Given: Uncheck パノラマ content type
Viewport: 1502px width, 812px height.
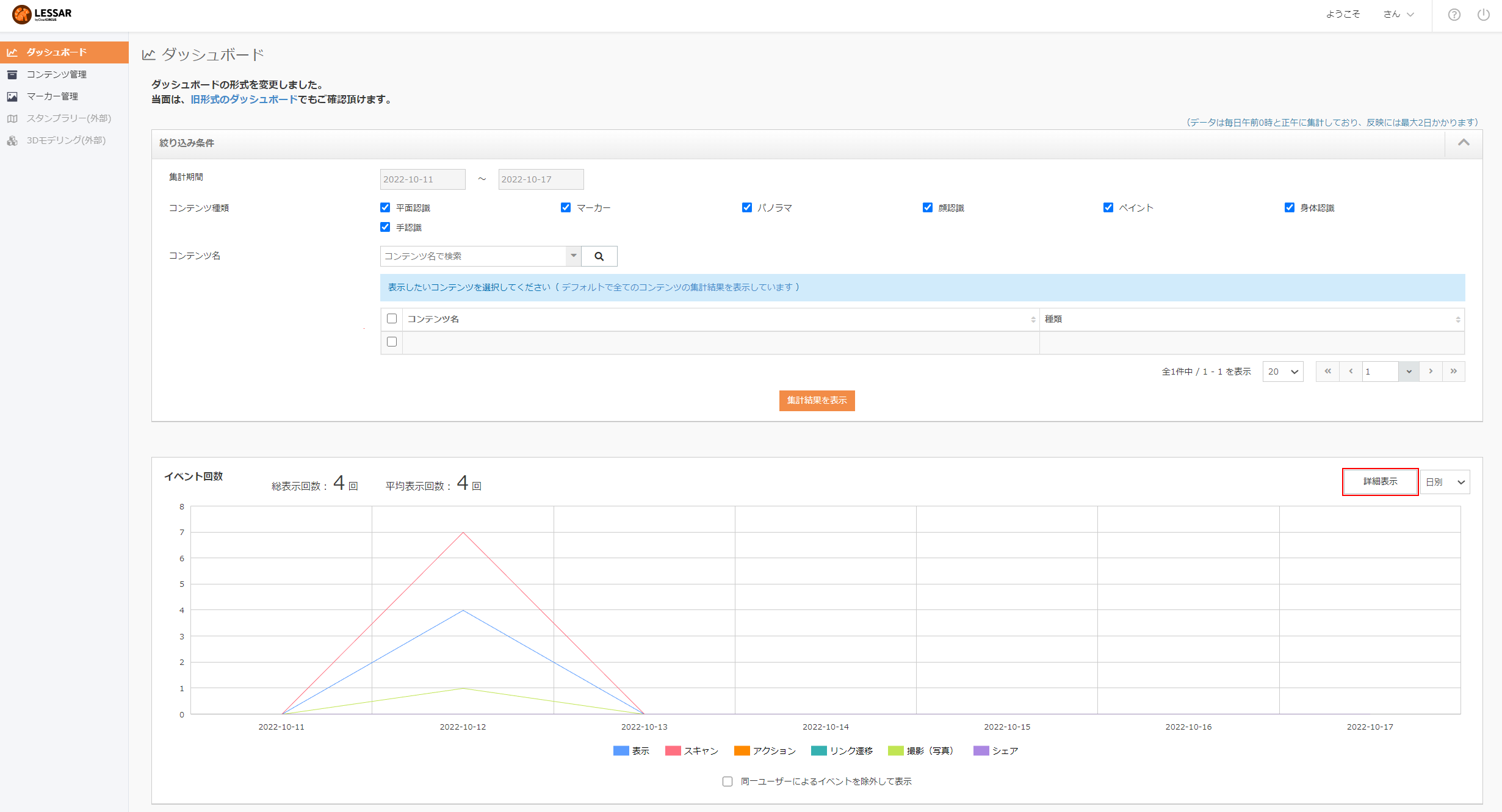Looking at the screenshot, I should click(747, 207).
